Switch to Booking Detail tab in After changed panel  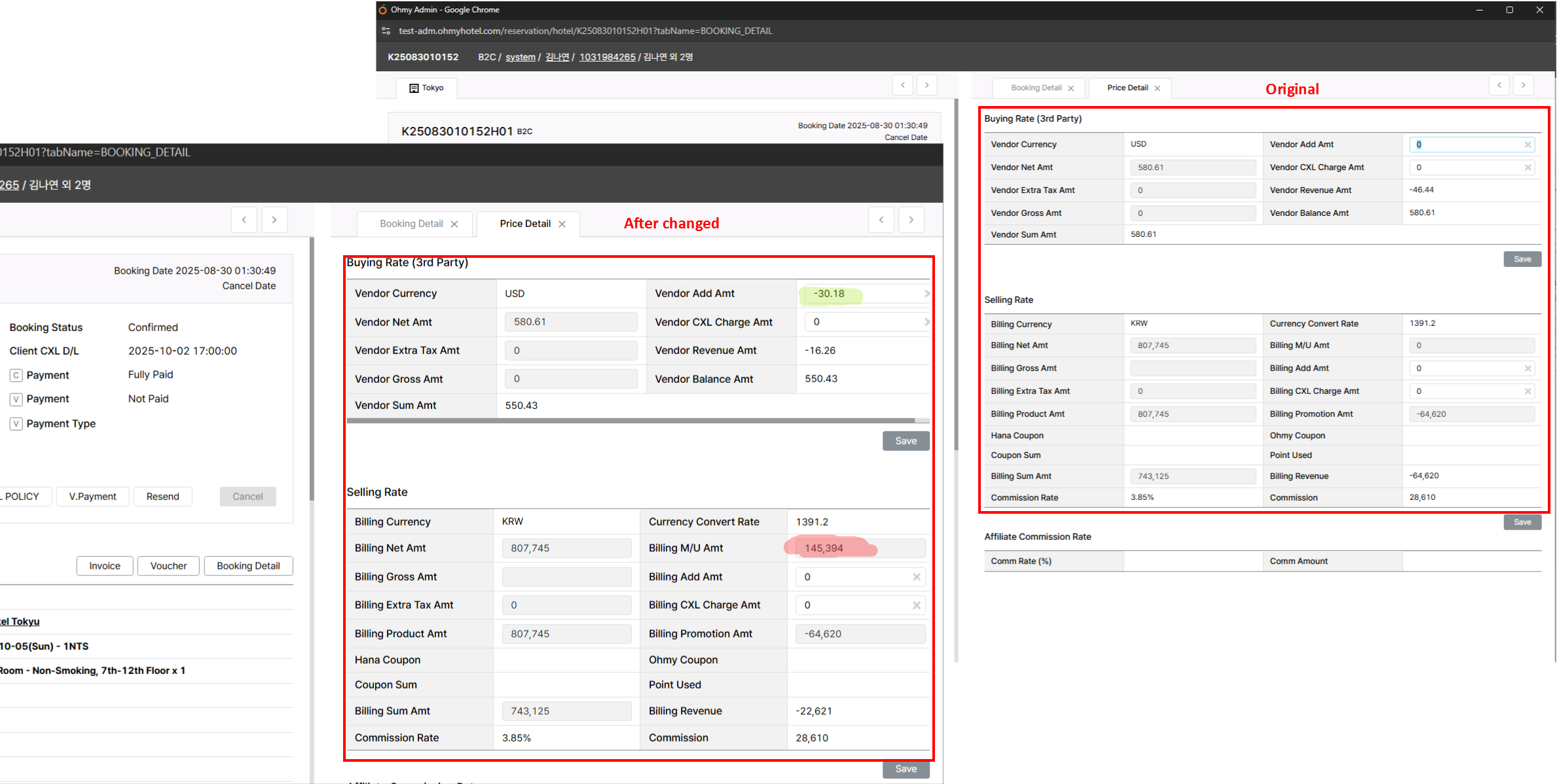(x=411, y=224)
